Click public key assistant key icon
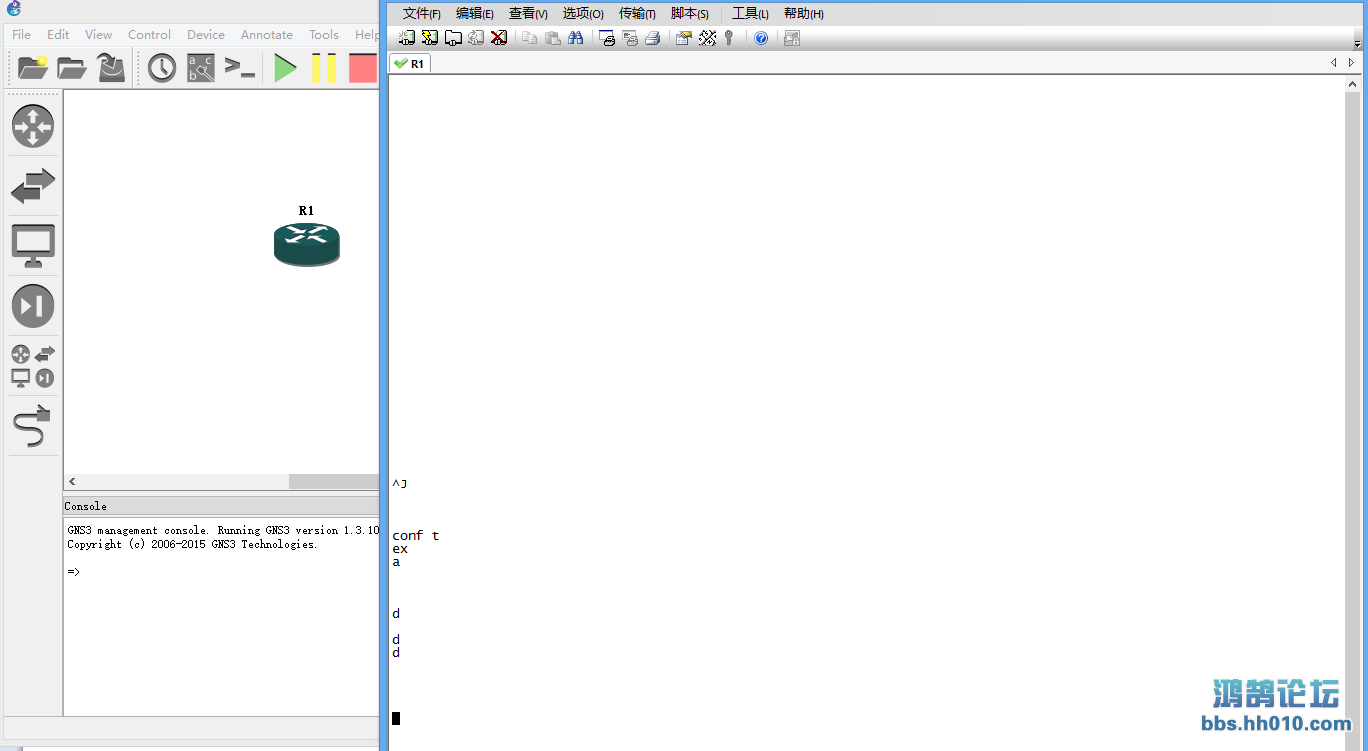This screenshot has width=1368, height=751. click(x=729, y=38)
